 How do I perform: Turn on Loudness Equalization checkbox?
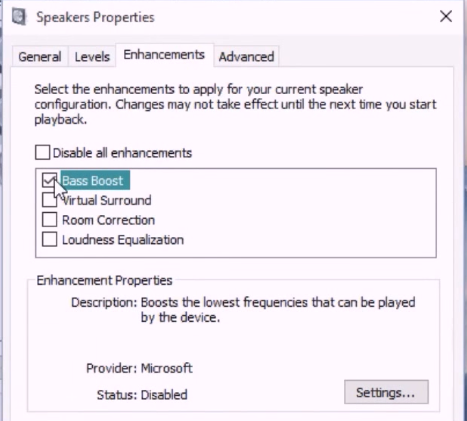pos(49,240)
